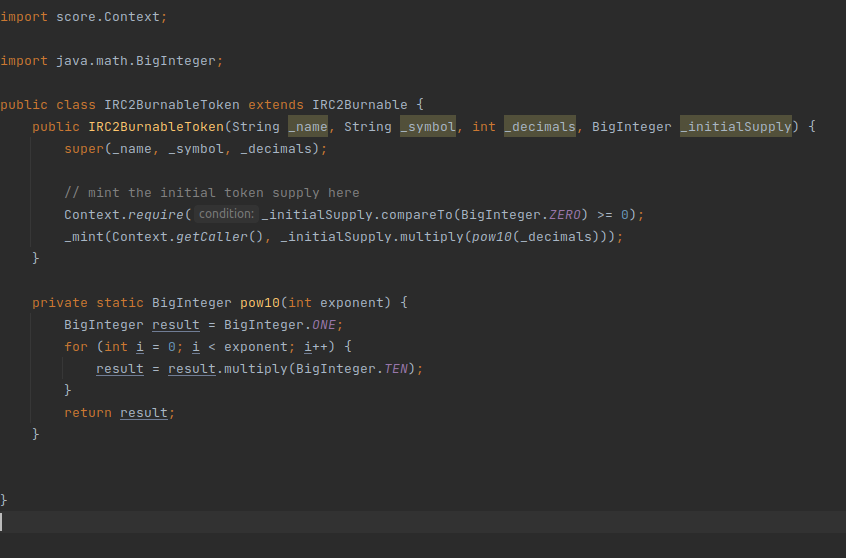Click the _name parameter in constructor signature
Image resolution: width=846 pixels, height=558 pixels.
308,127
